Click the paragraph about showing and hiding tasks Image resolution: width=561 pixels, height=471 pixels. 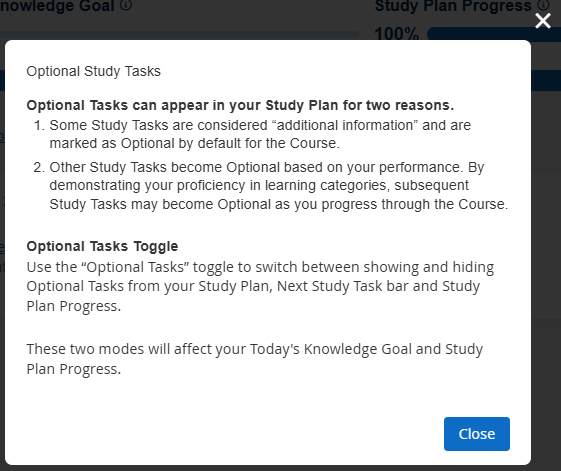(x=260, y=286)
